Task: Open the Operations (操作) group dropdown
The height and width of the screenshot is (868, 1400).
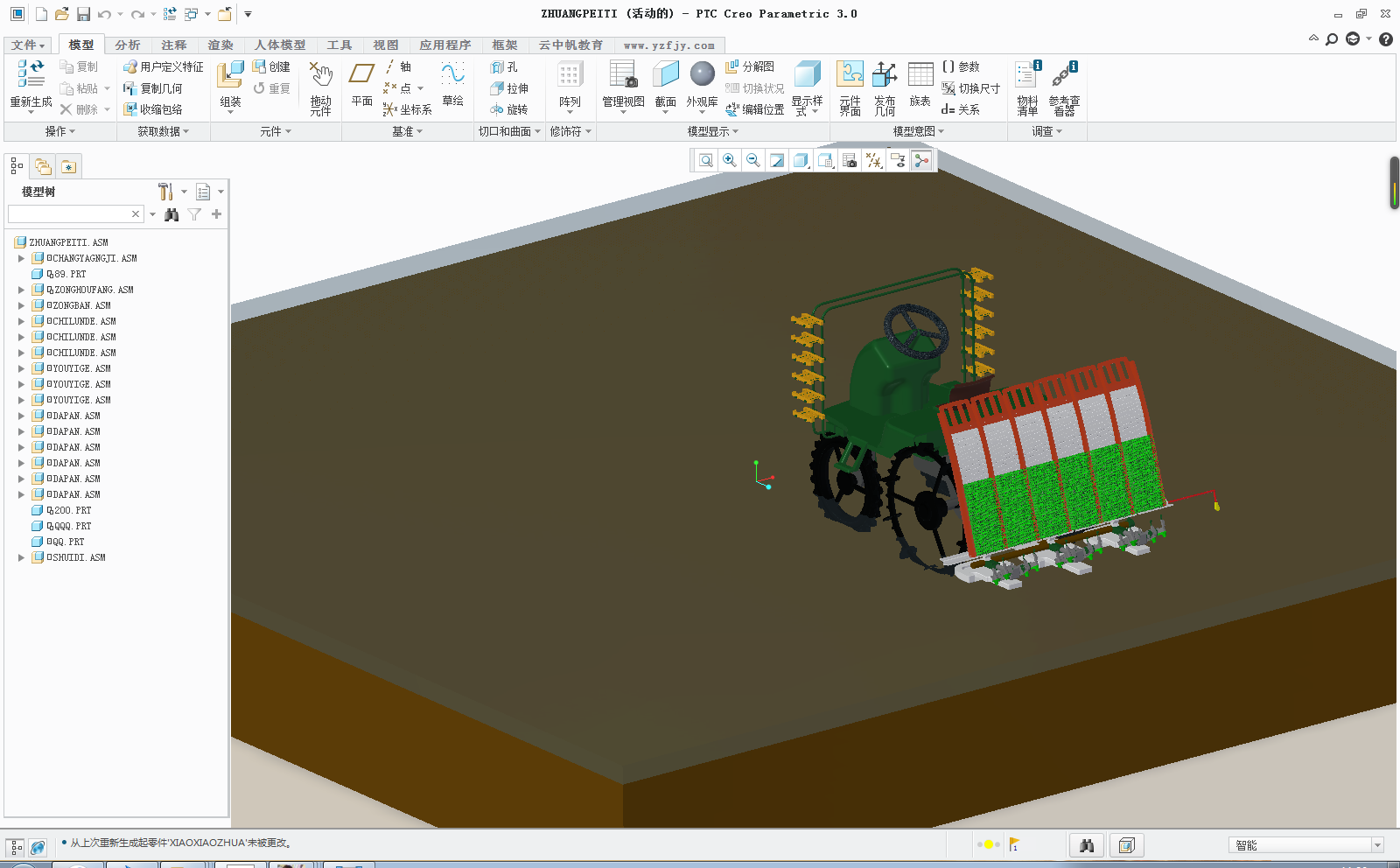Action: [60, 131]
